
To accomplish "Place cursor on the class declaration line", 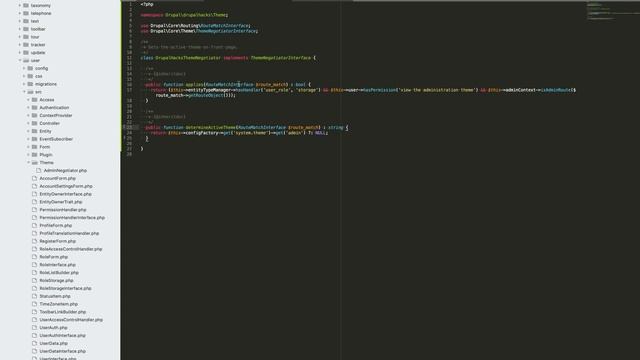I will (x=228, y=58).
